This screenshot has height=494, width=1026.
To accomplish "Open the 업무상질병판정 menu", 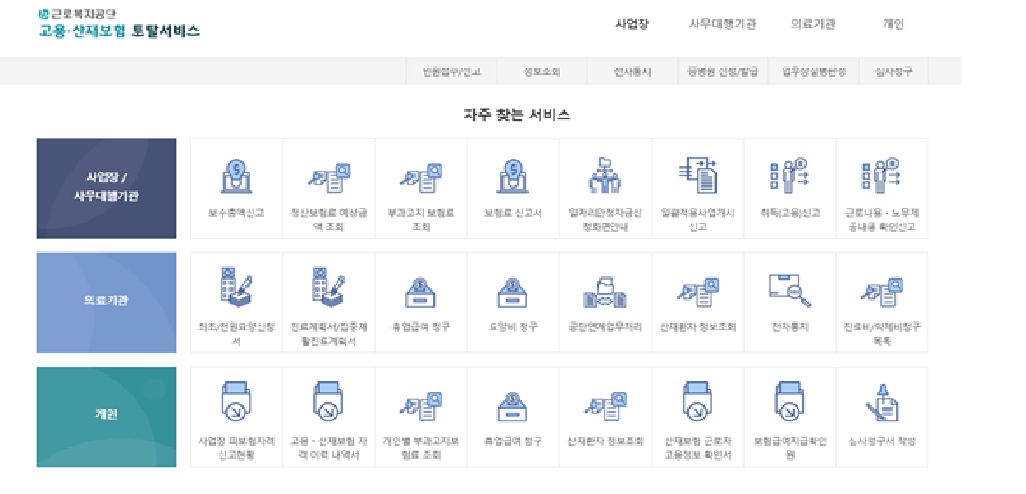I will [x=814, y=72].
